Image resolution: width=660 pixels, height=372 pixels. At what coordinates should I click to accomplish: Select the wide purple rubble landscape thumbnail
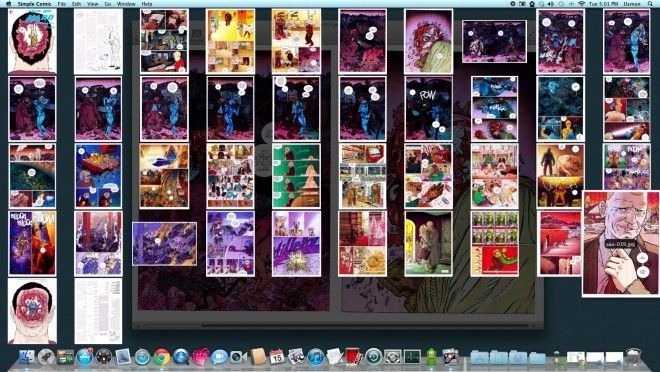pos(165,244)
